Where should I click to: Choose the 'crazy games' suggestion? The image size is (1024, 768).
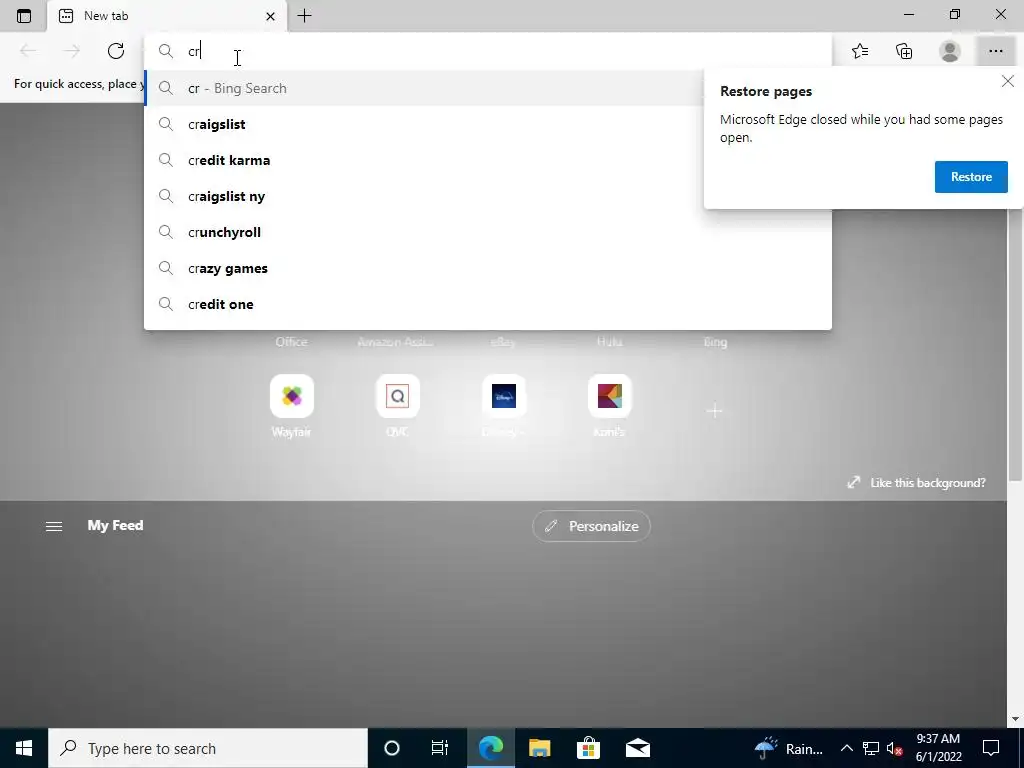point(487,268)
